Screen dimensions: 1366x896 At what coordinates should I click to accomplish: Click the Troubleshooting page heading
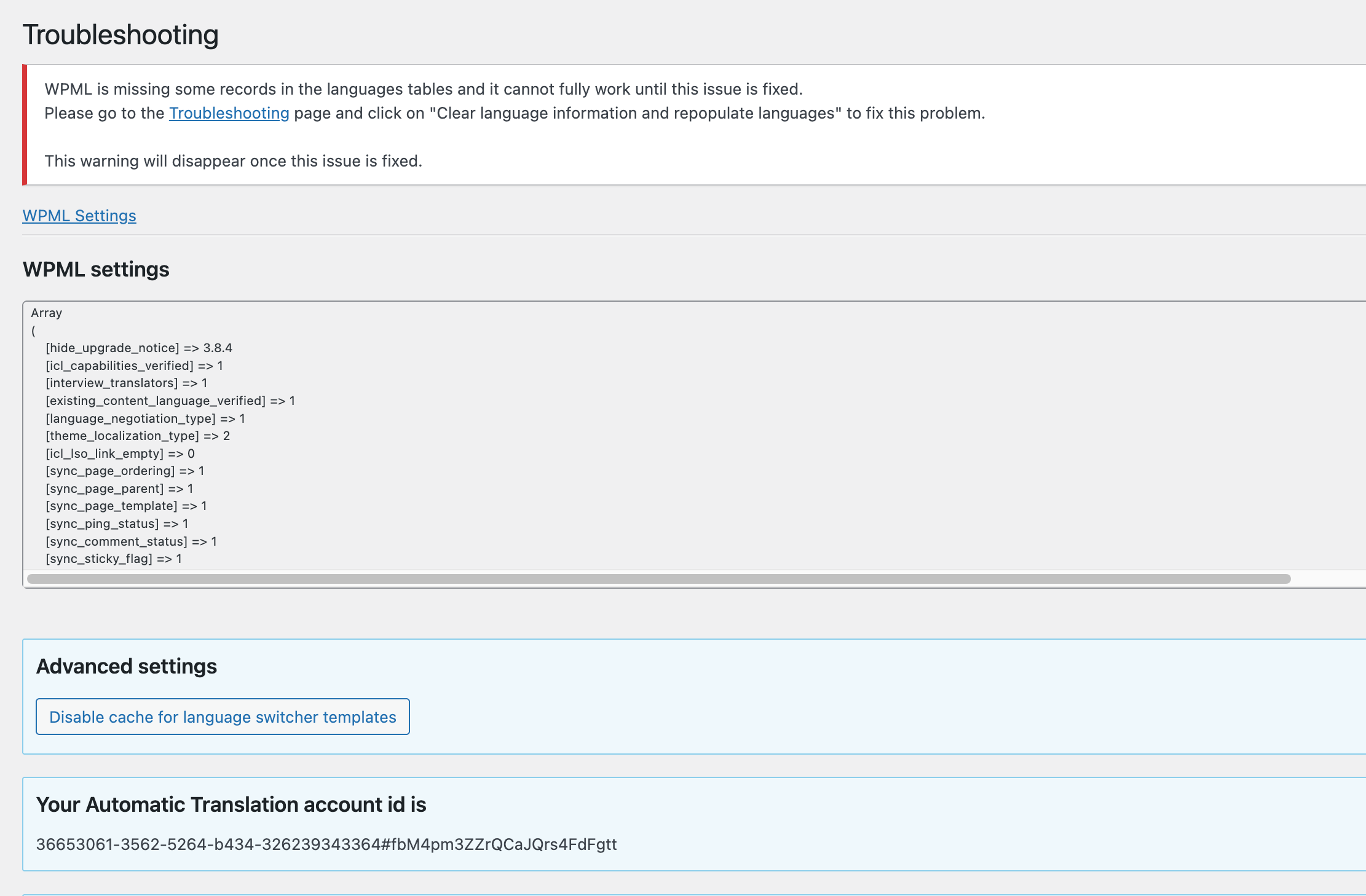tap(120, 35)
